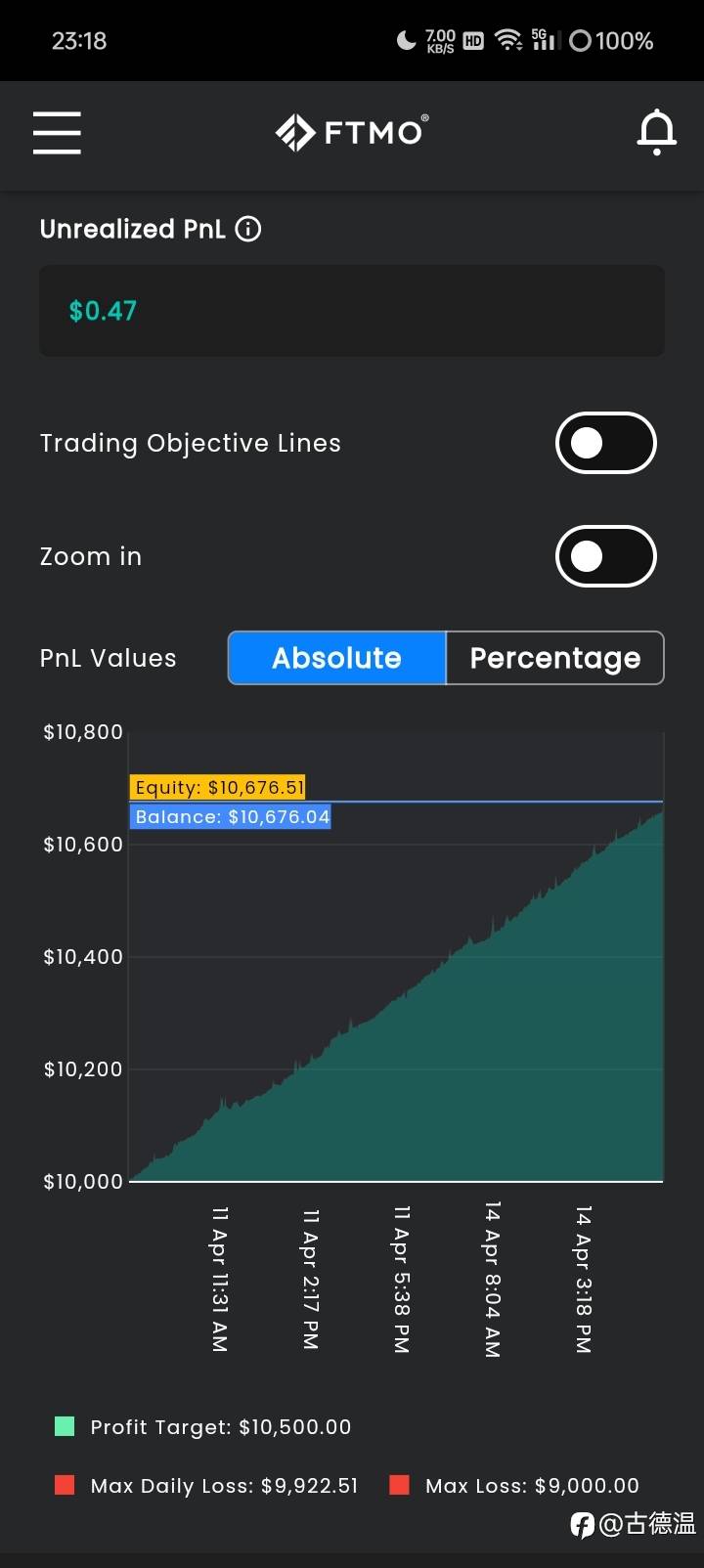Tap the Wi-Fi status icon

[x=507, y=40]
